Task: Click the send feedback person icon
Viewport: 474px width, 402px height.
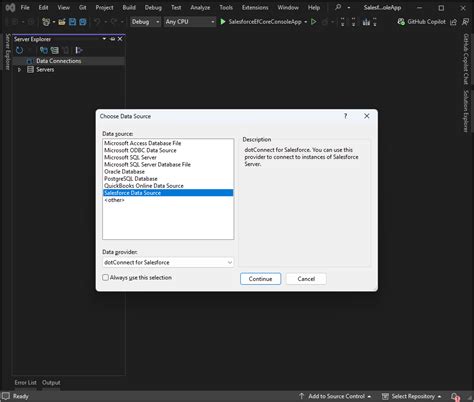Action: [x=465, y=22]
